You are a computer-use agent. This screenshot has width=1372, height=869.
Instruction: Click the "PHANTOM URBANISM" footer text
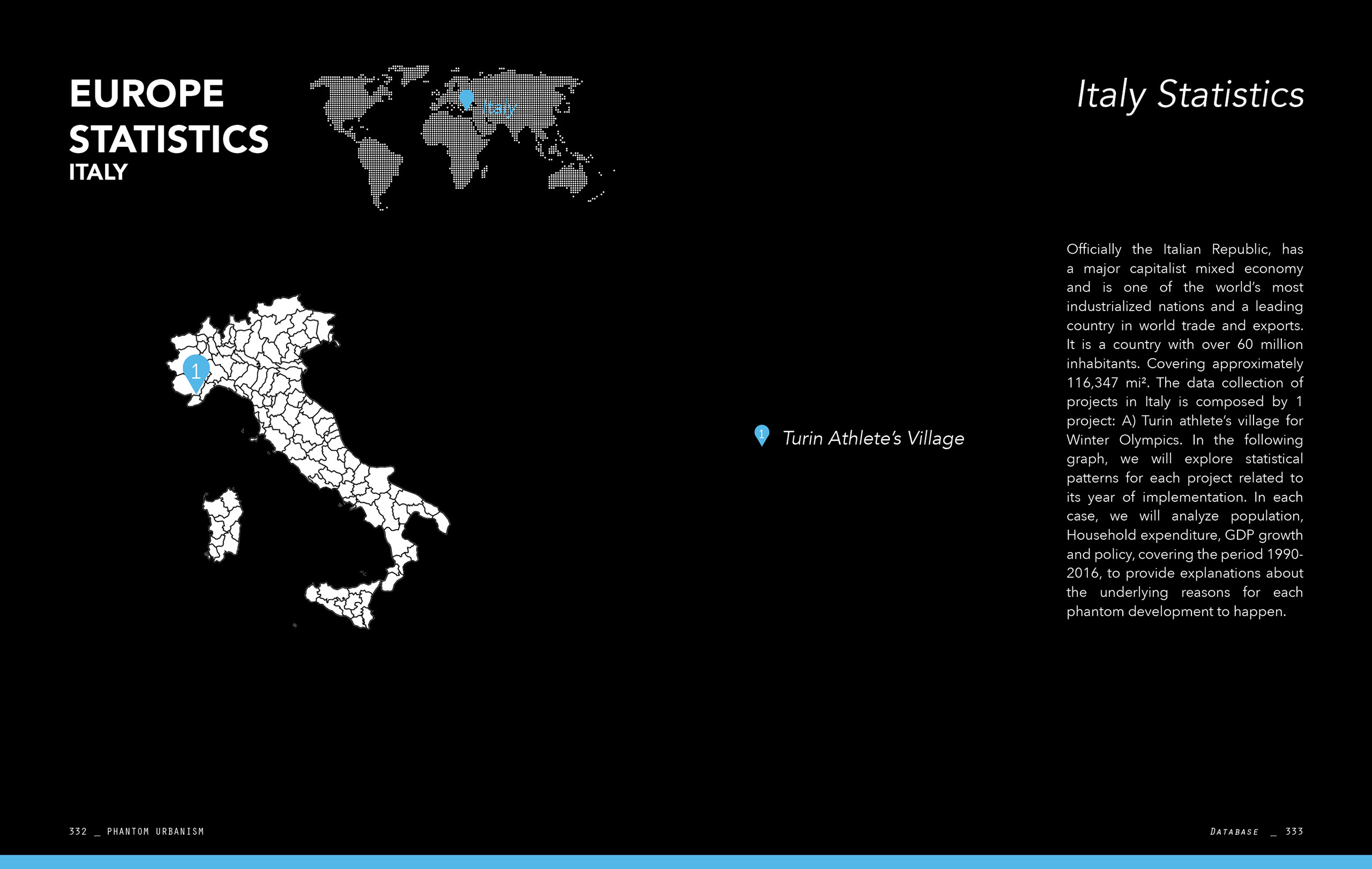[155, 831]
